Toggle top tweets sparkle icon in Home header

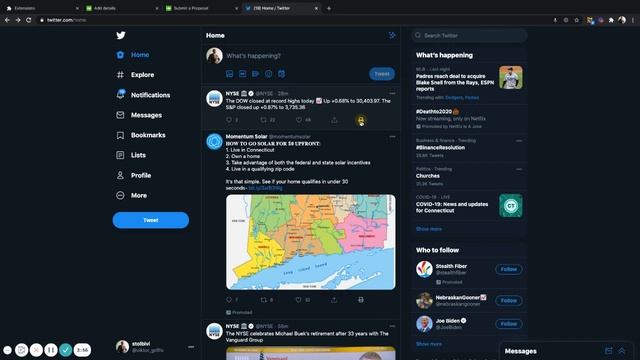(x=392, y=36)
